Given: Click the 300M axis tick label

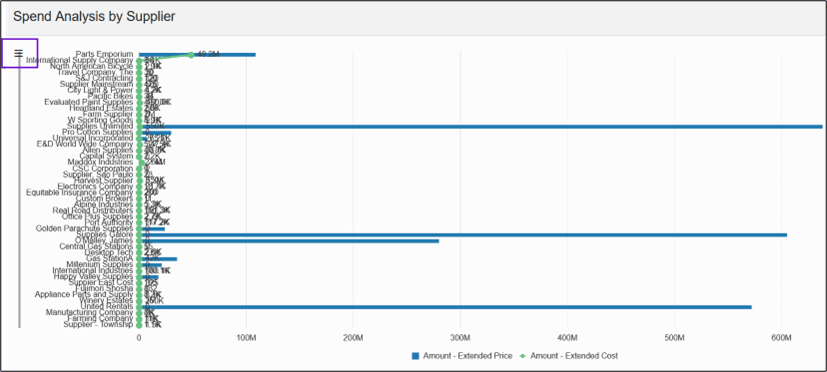Looking at the screenshot, I should point(460,338).
